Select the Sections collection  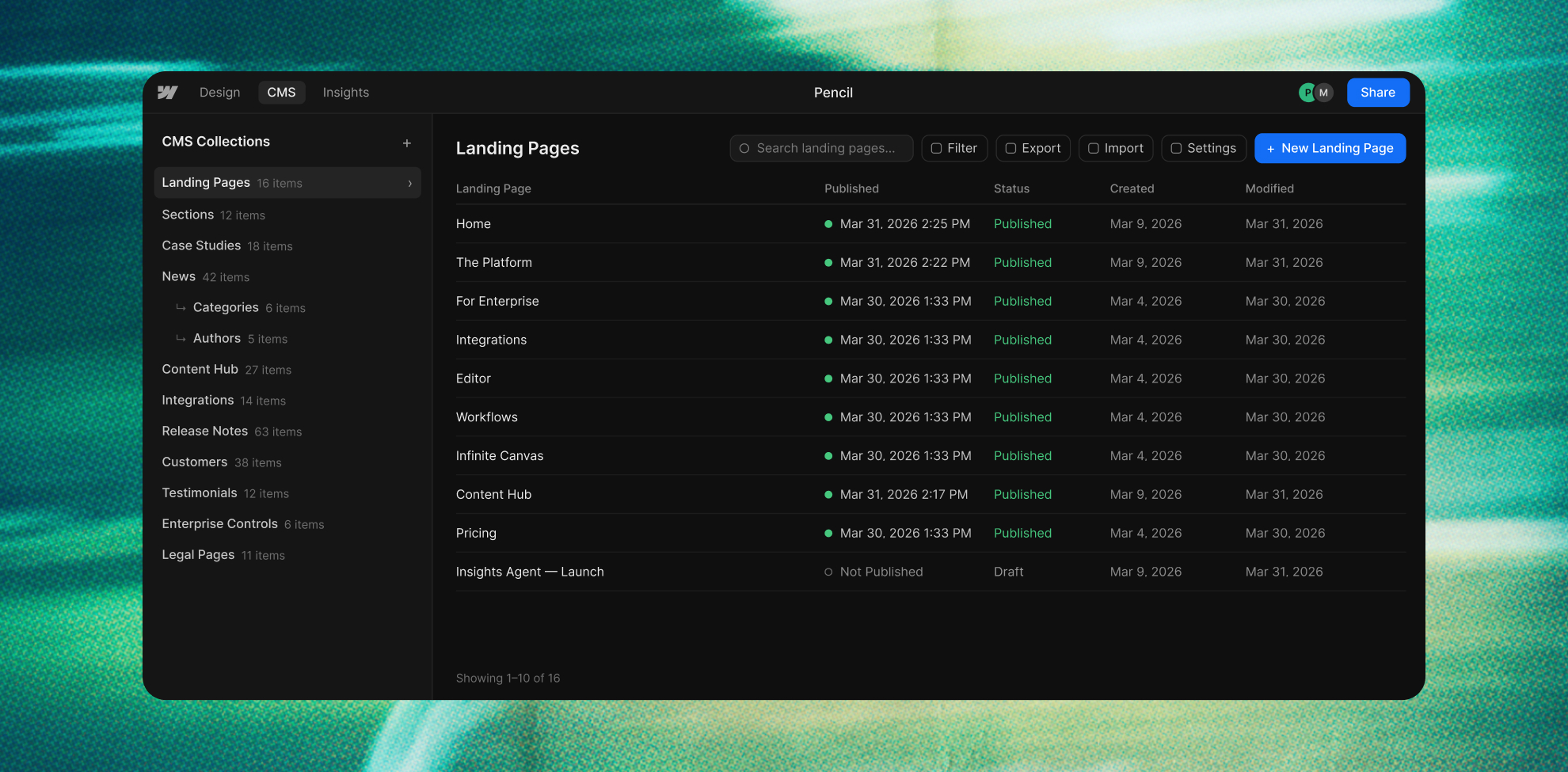(x=287, y=215)
